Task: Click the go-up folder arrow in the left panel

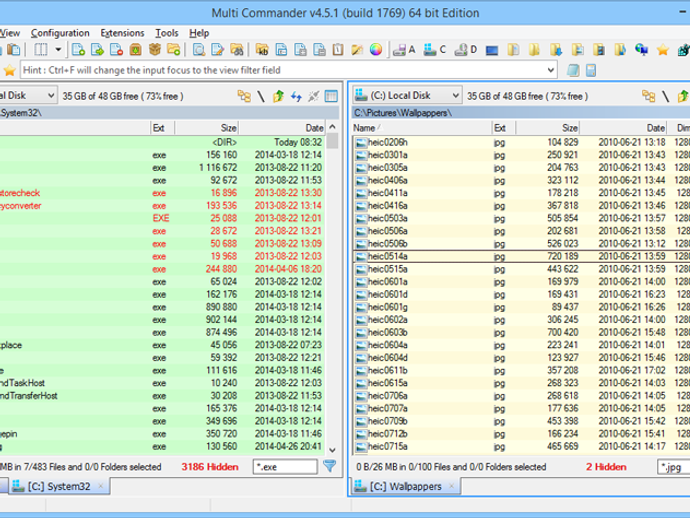Action: coord(278,96)
